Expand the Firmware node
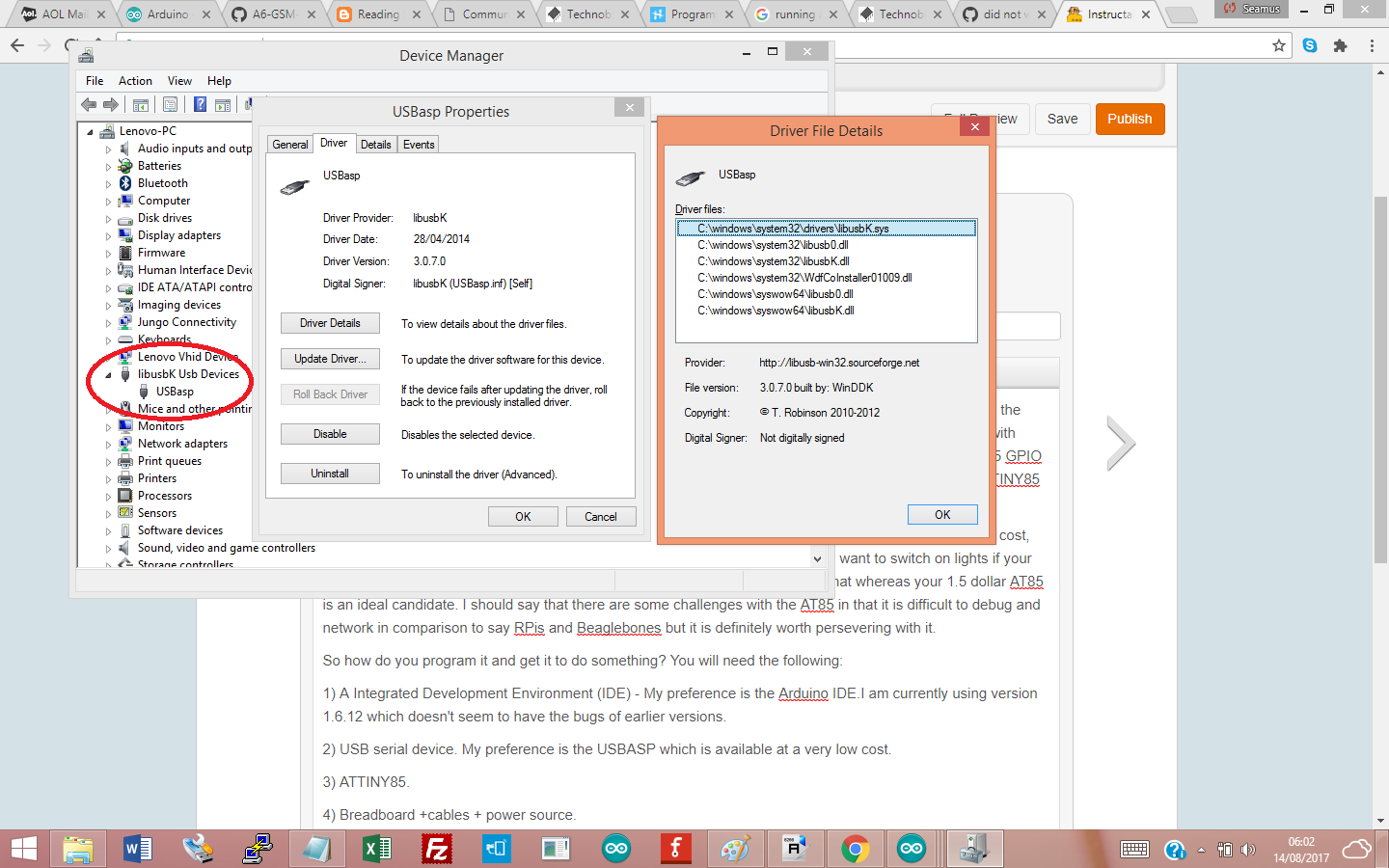1389x868 pixels. coord(108,254)
